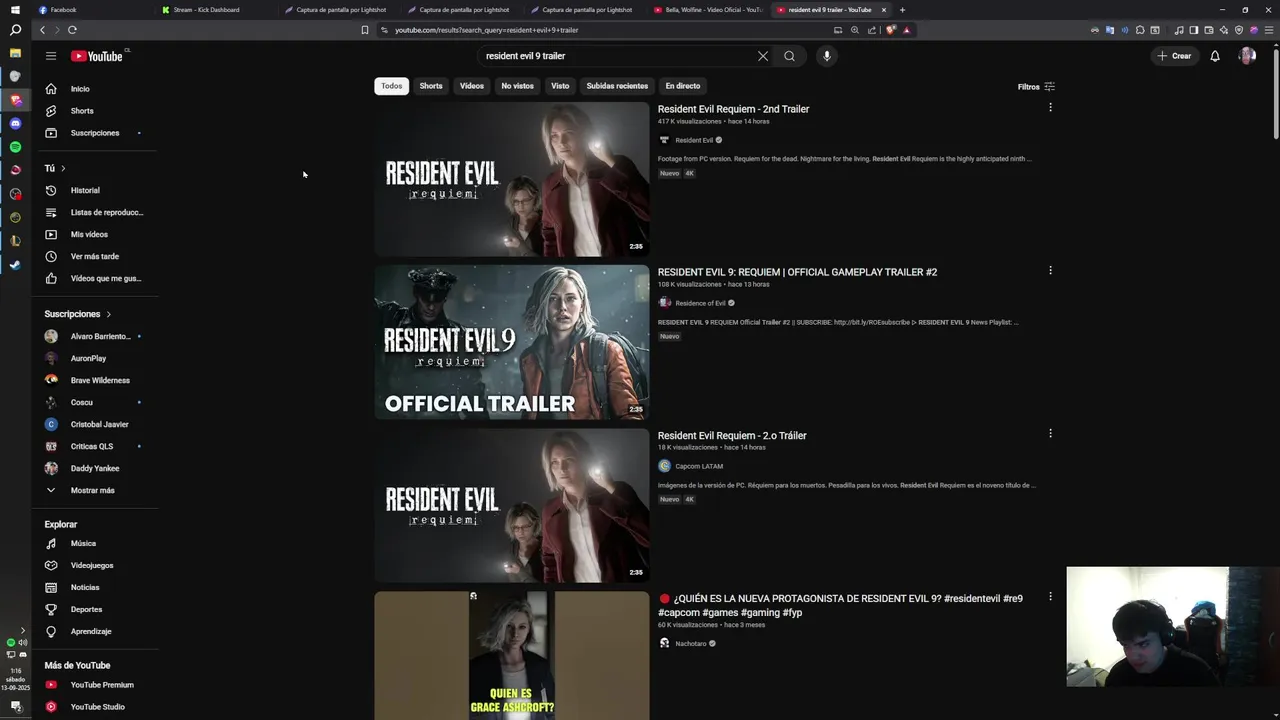This screenshot has width=1280, height=720.
Task: Open the YouTube guide hamburger menu
Action: [51, 56]
